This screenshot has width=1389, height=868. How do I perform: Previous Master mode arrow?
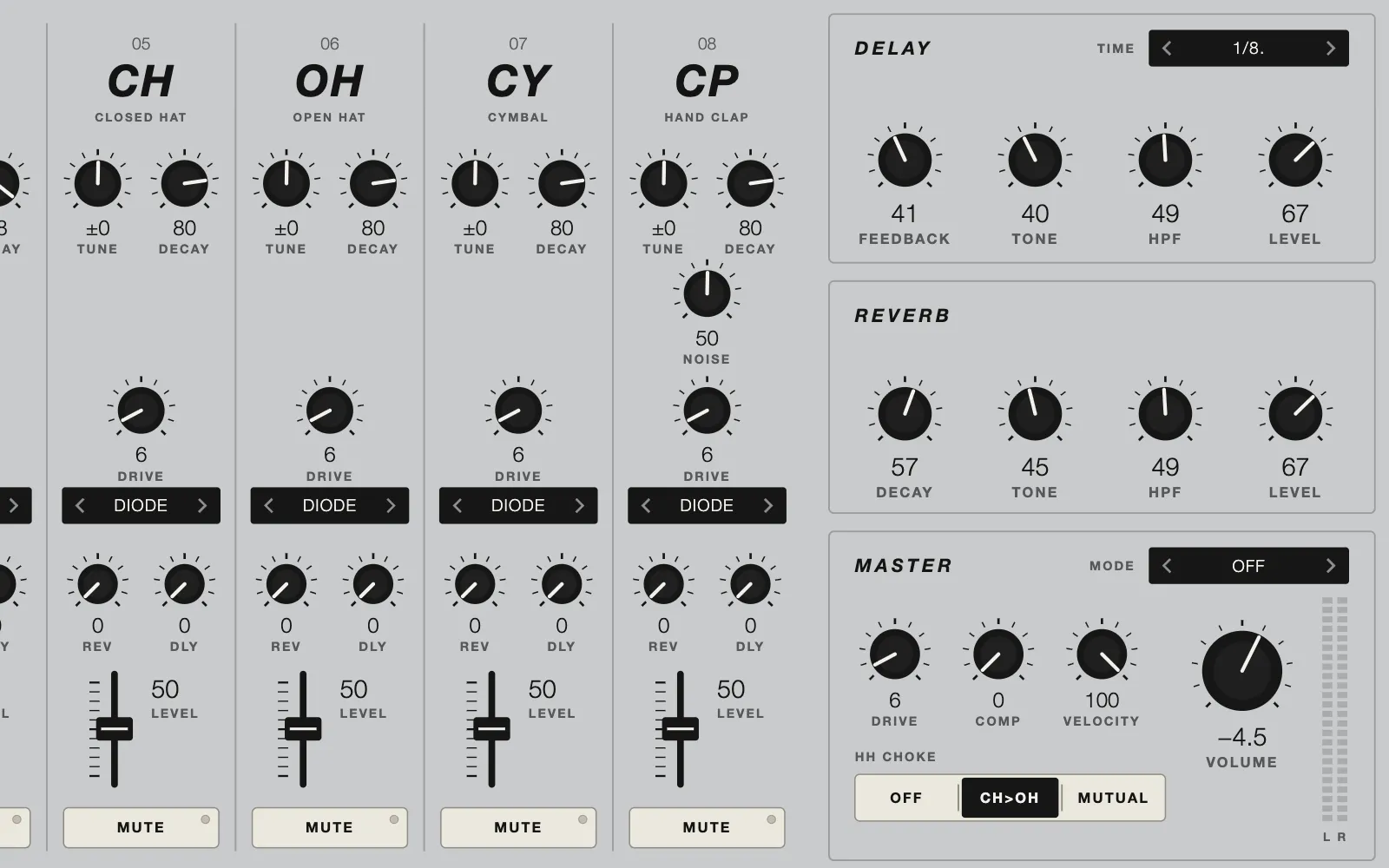pos(1167,566)
